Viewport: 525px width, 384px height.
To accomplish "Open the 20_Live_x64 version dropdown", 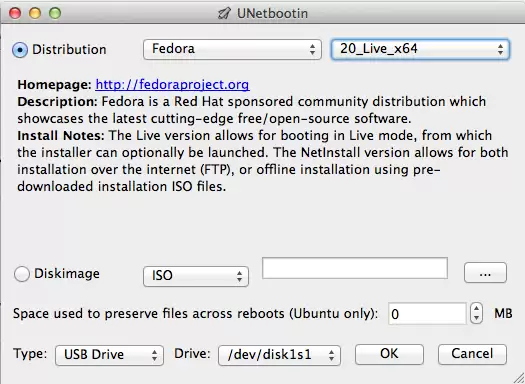I will (x=420, y=49).
